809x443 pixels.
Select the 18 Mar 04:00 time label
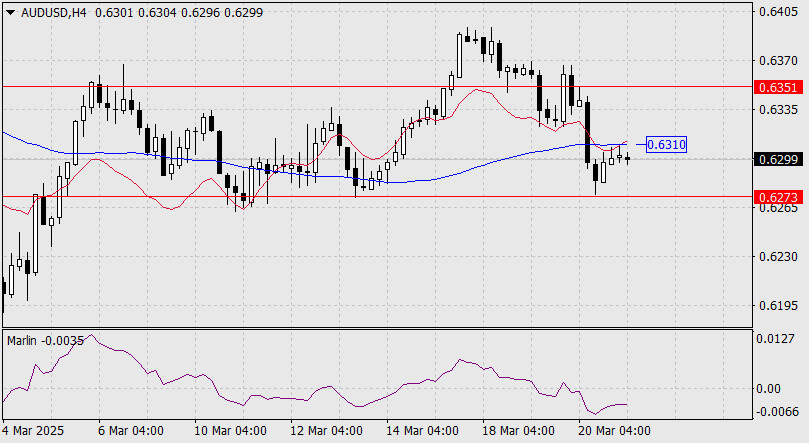520,431
